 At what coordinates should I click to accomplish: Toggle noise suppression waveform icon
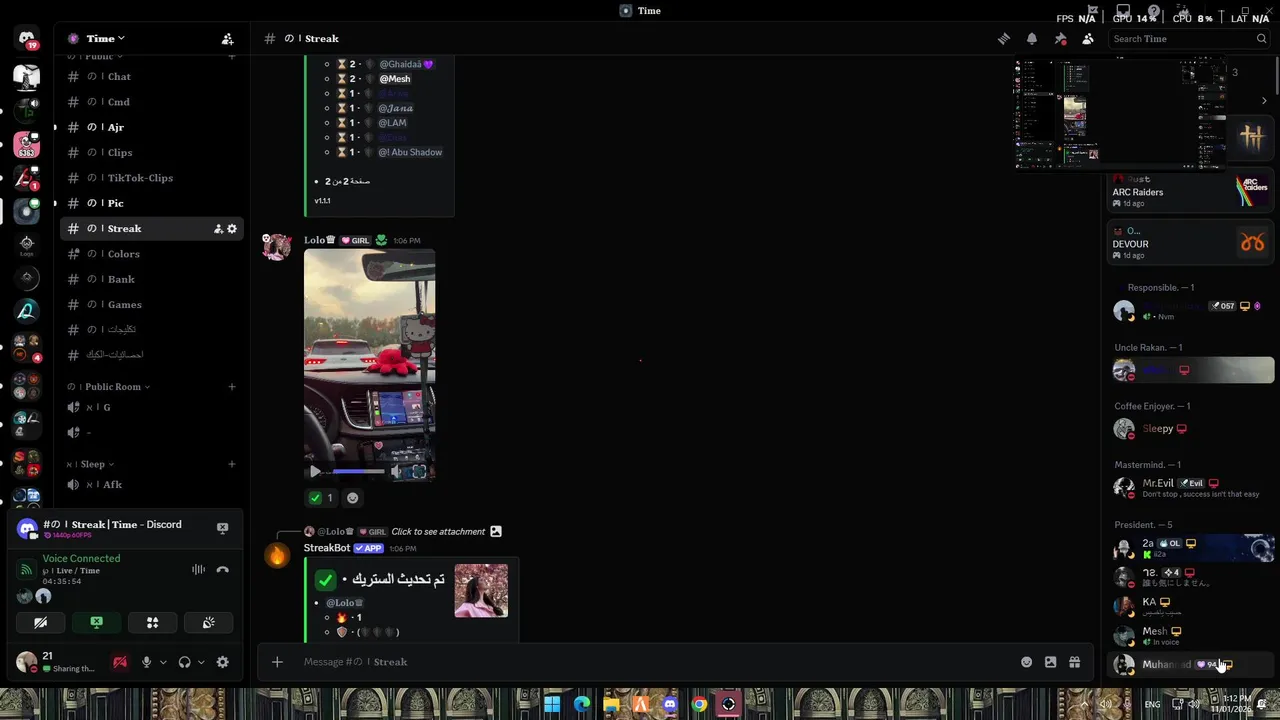coord(198,569)
